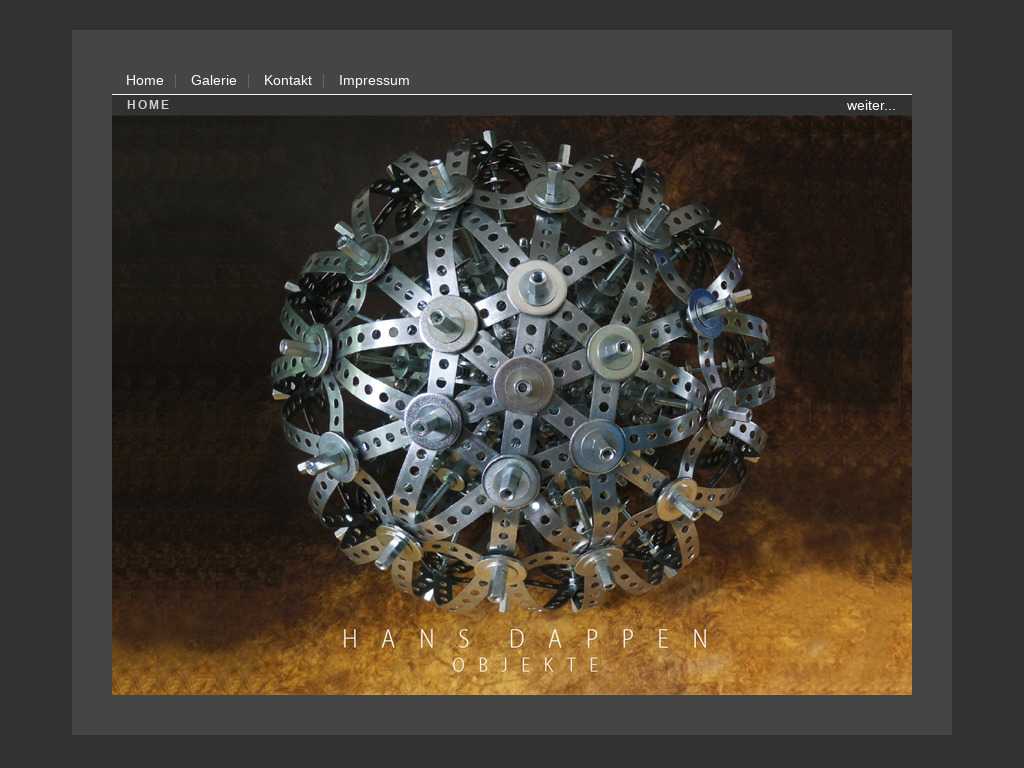The height and width of the screenshot is (768, 1024).
Task: Click the OBJEKTE subtitle text
Action: click(526, 665)
